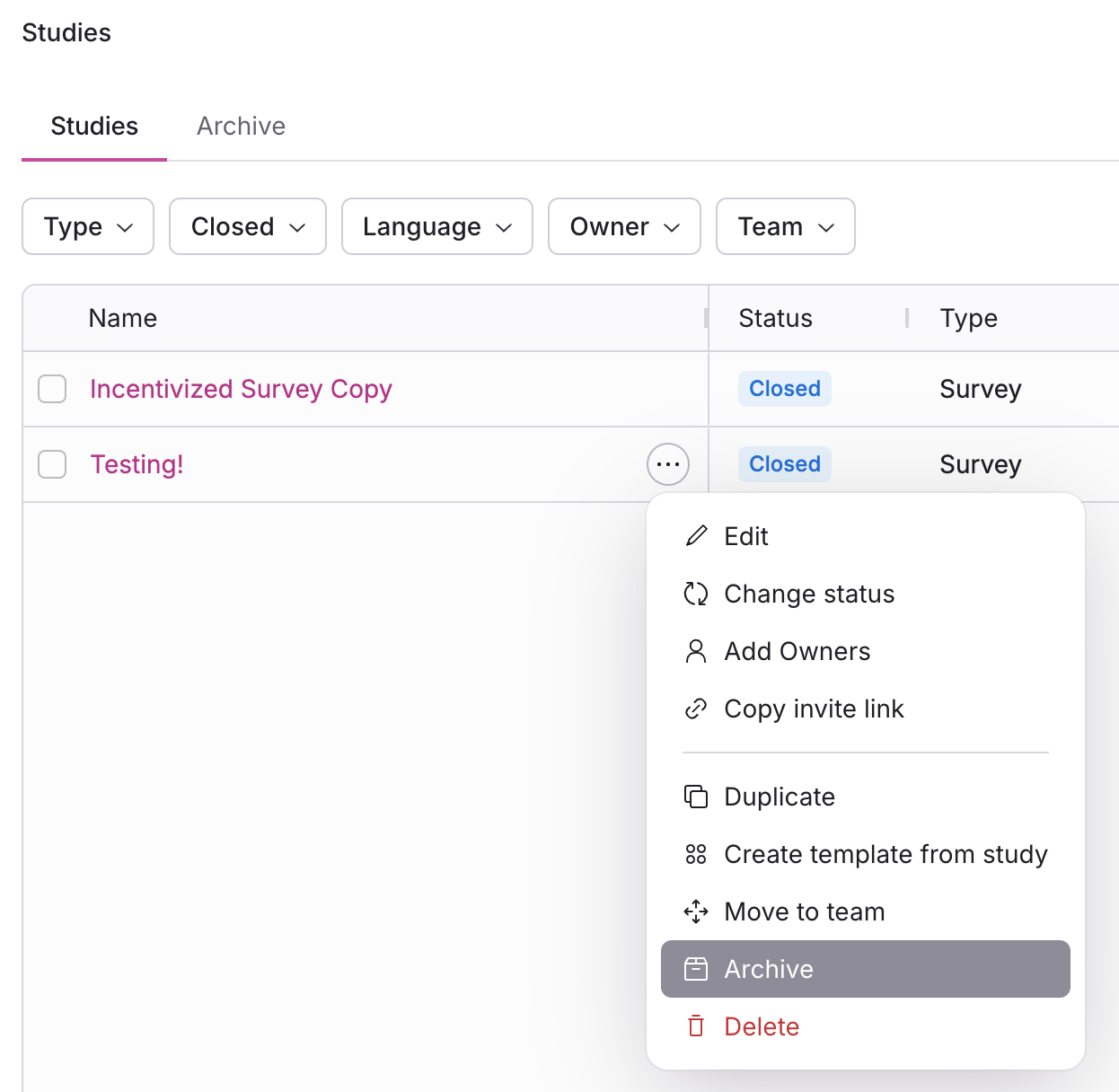Open the Language filter dropdown
Screen dimensions: 1119x1092
coord(437,226)
